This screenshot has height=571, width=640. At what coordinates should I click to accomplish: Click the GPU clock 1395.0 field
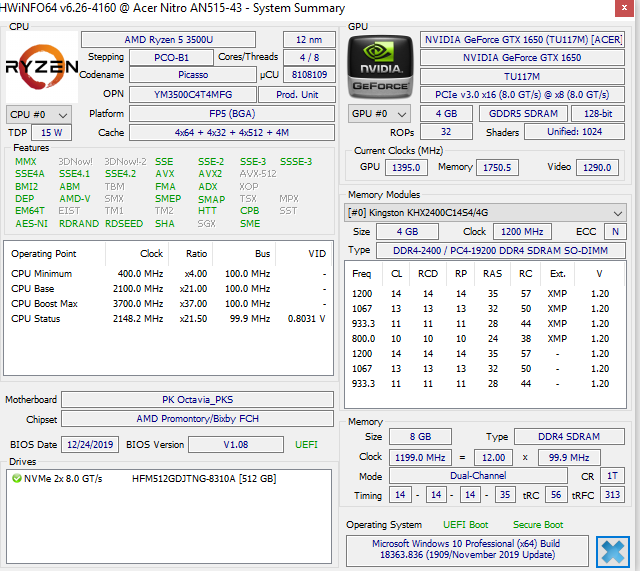point(406,167)
